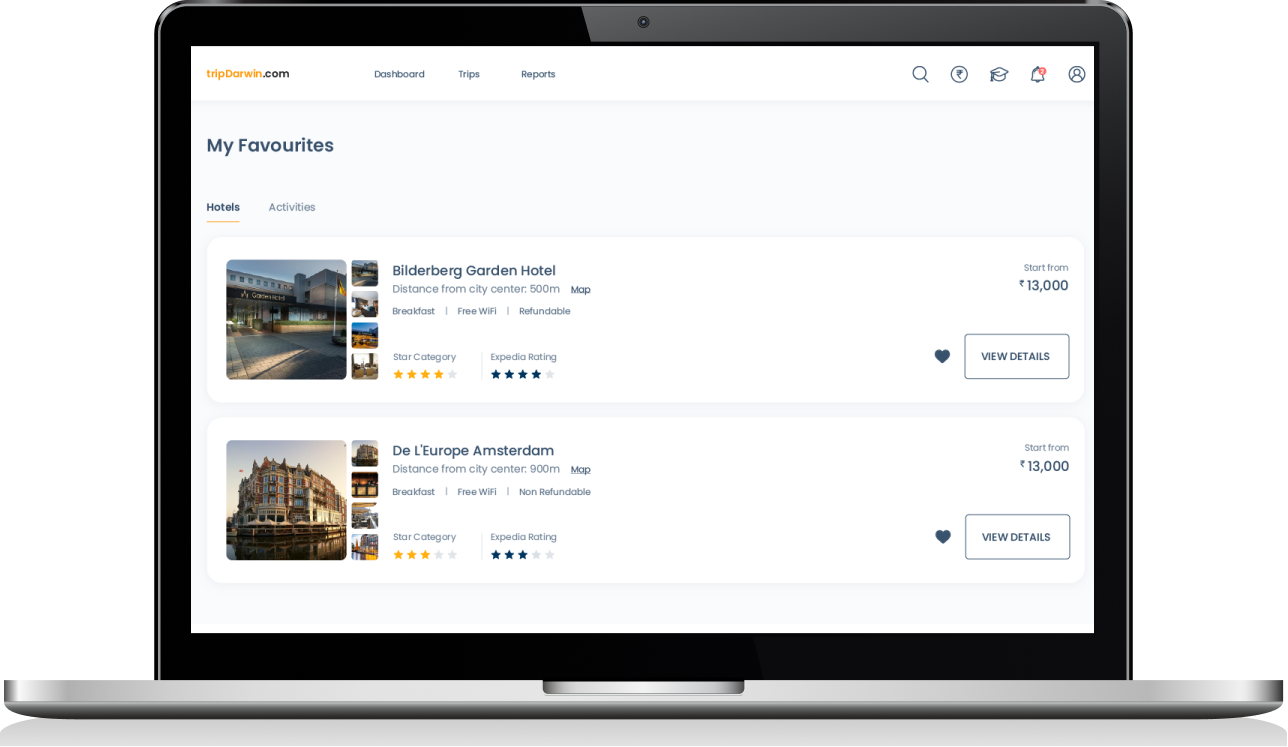Click the "Non Refundable" label
1288x747 pixels.
pyautogui.click(x=555, y=492)
